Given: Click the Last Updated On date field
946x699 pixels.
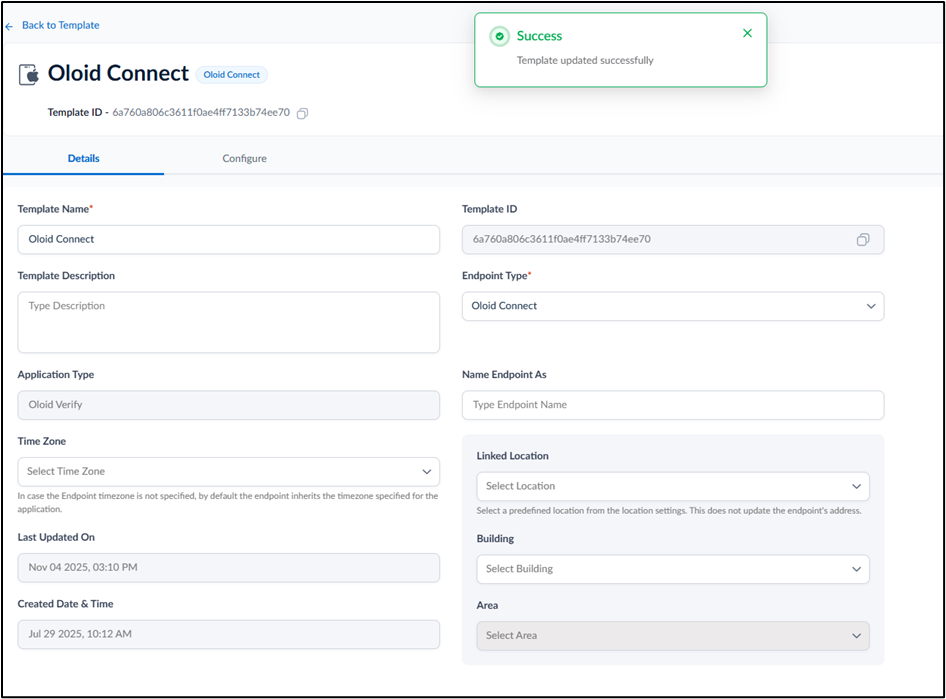Looking at the screenshot, I should click(229, 568).
